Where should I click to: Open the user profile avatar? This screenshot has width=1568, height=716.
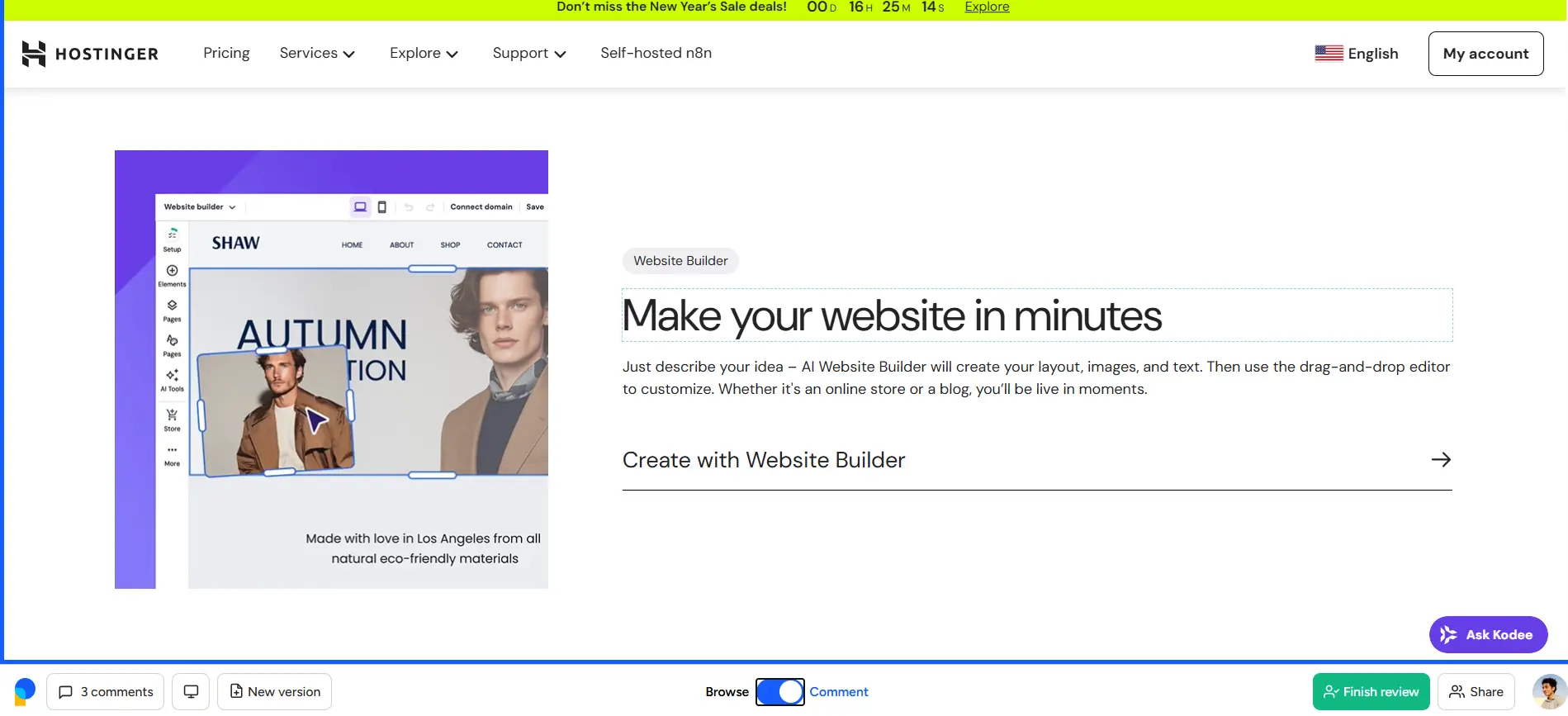(x=1549, y=692)
